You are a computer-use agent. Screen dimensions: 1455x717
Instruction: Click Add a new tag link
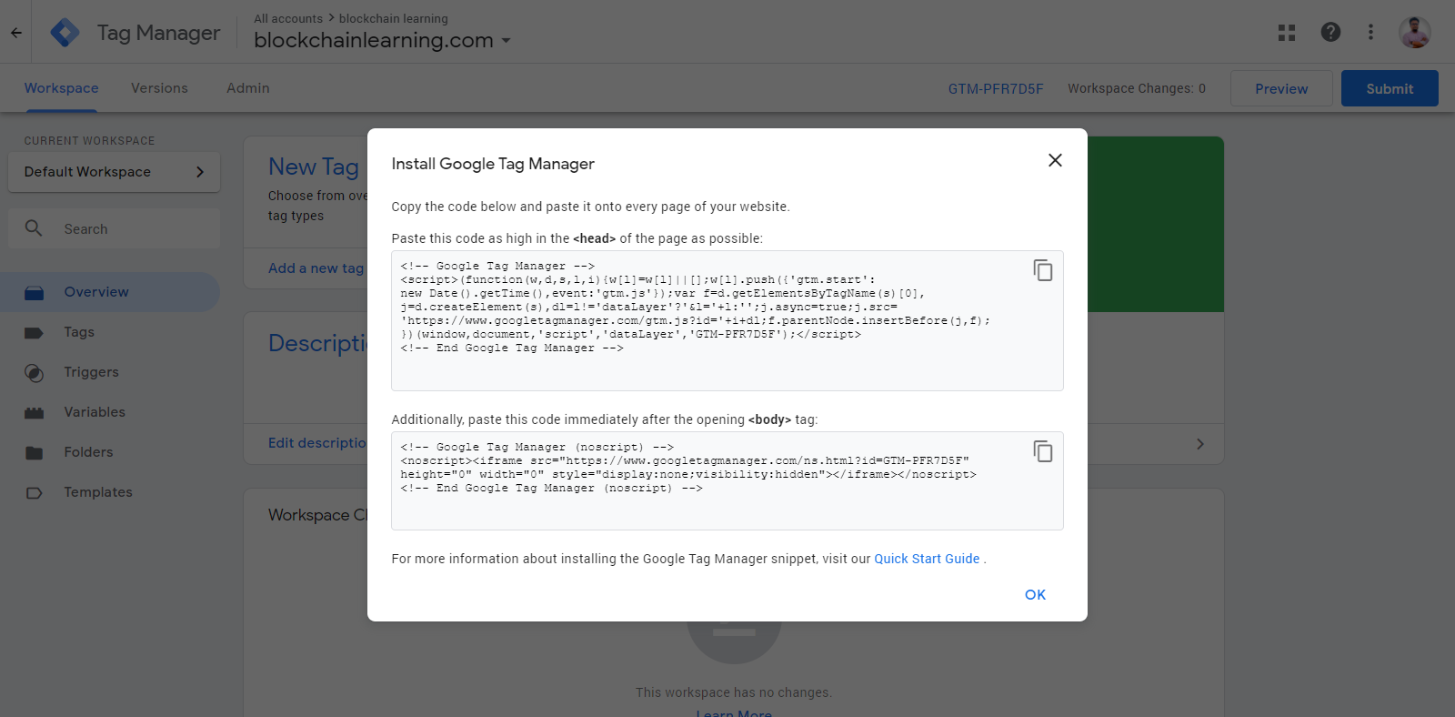[316, 268]
